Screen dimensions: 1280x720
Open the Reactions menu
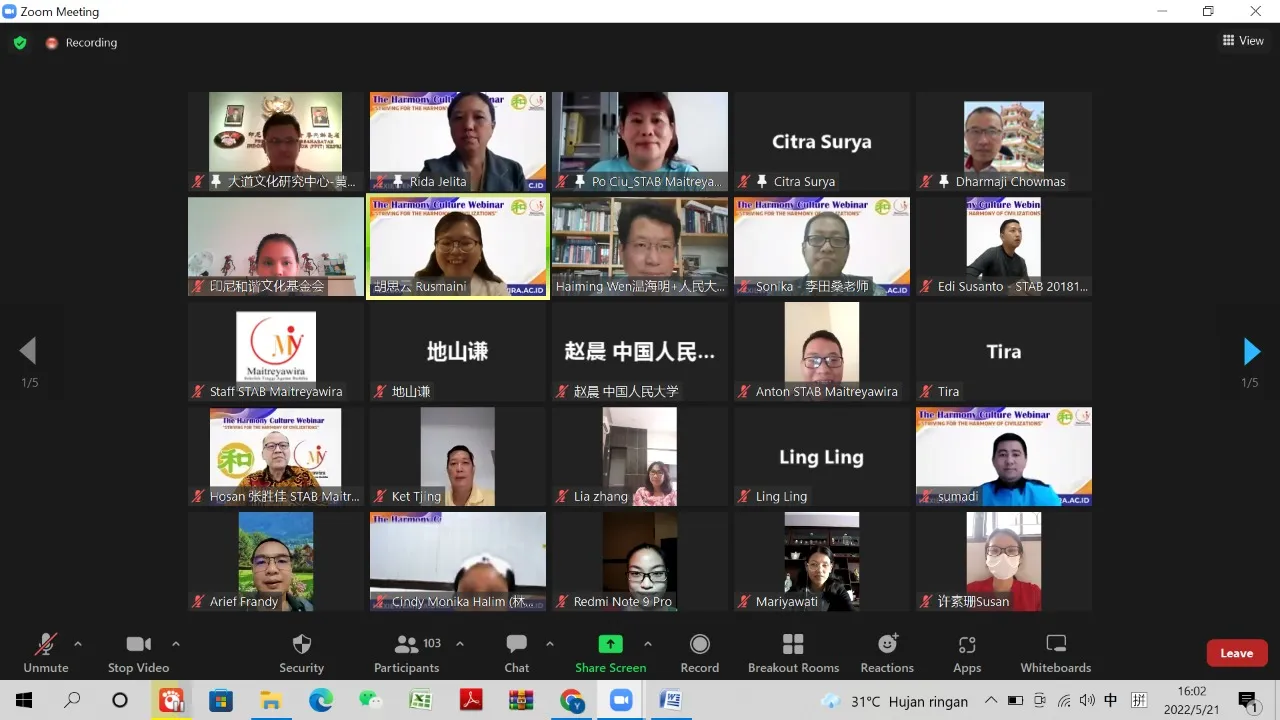(887, 653)
